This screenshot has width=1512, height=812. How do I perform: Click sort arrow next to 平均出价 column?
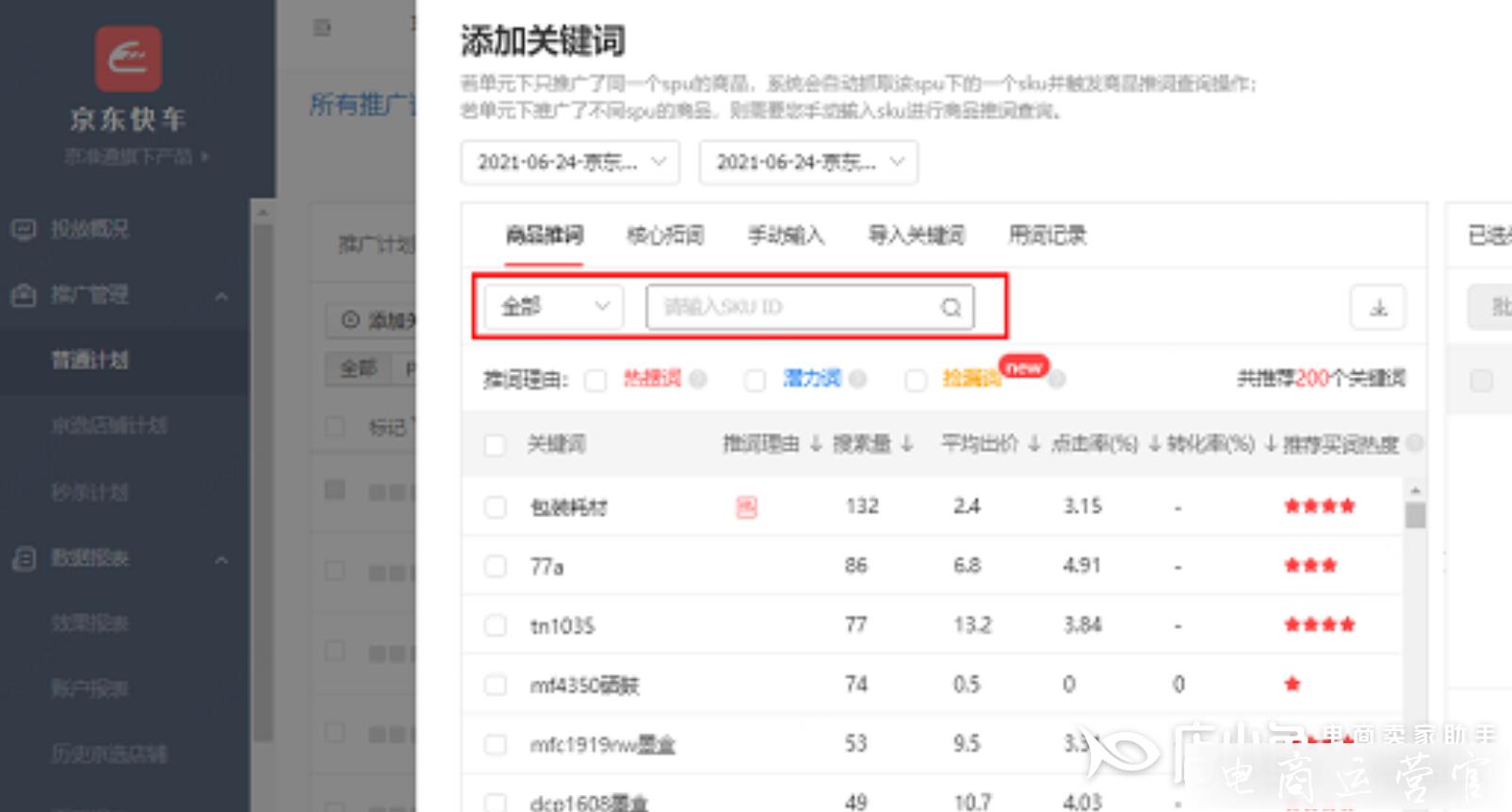point(1034,444)
